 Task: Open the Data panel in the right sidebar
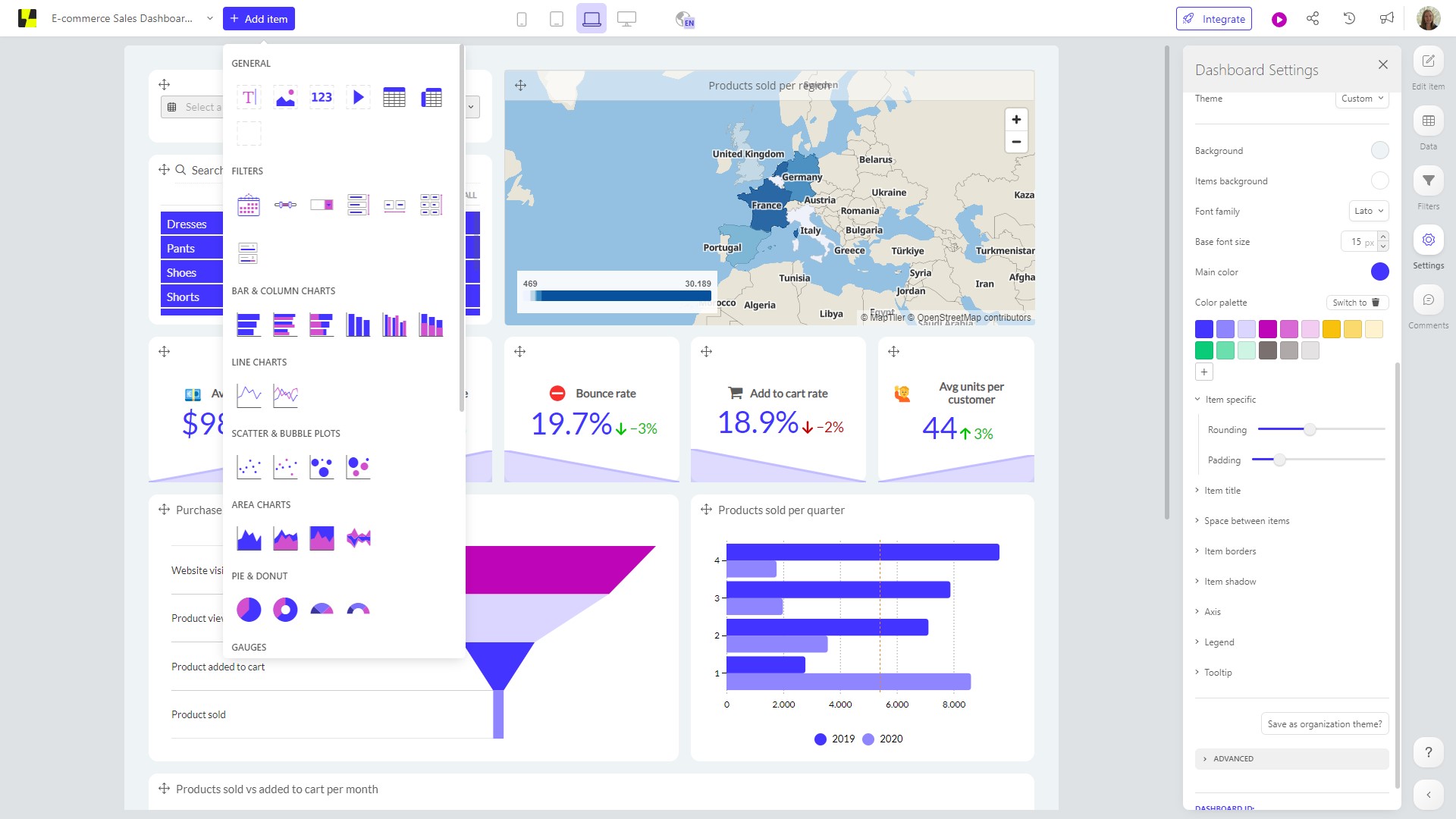tap(1428, 127)
